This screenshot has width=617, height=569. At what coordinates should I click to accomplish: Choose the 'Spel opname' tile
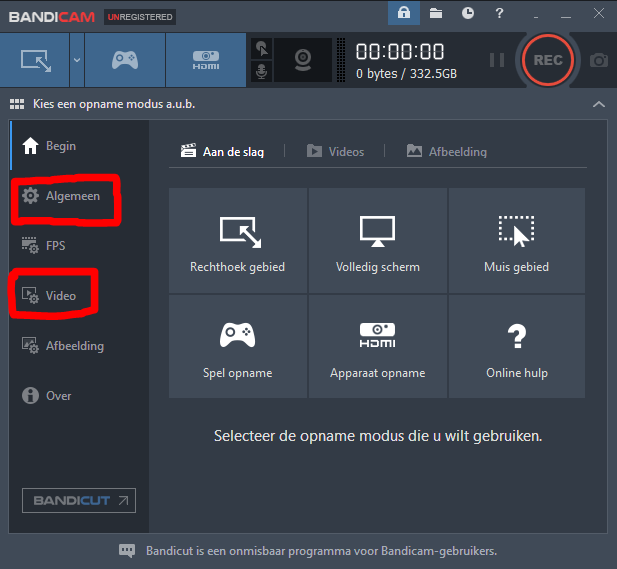pos(238,346)
